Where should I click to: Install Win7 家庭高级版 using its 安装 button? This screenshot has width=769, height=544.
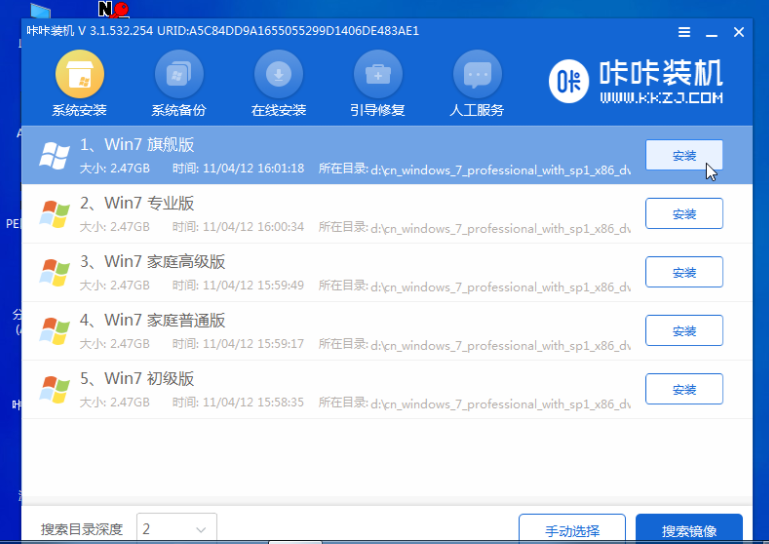[684, 272]
